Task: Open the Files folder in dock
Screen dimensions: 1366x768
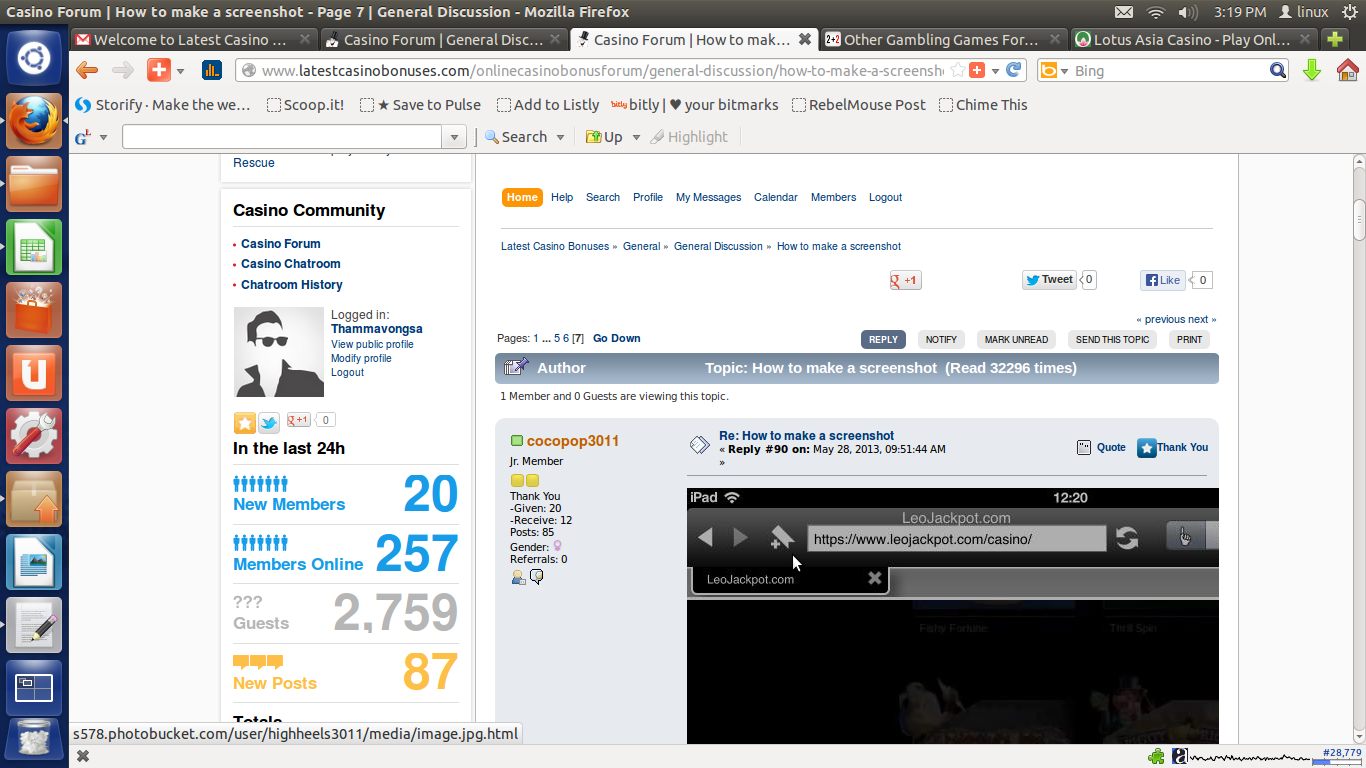Action: point(35,184)
